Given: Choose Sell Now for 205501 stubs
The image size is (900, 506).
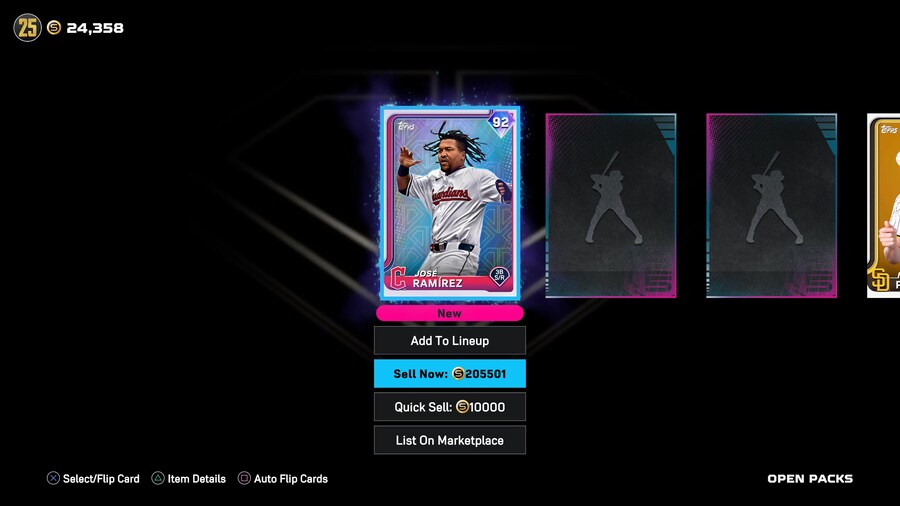Looking at the screenshot, I should (x=449, y=373).
